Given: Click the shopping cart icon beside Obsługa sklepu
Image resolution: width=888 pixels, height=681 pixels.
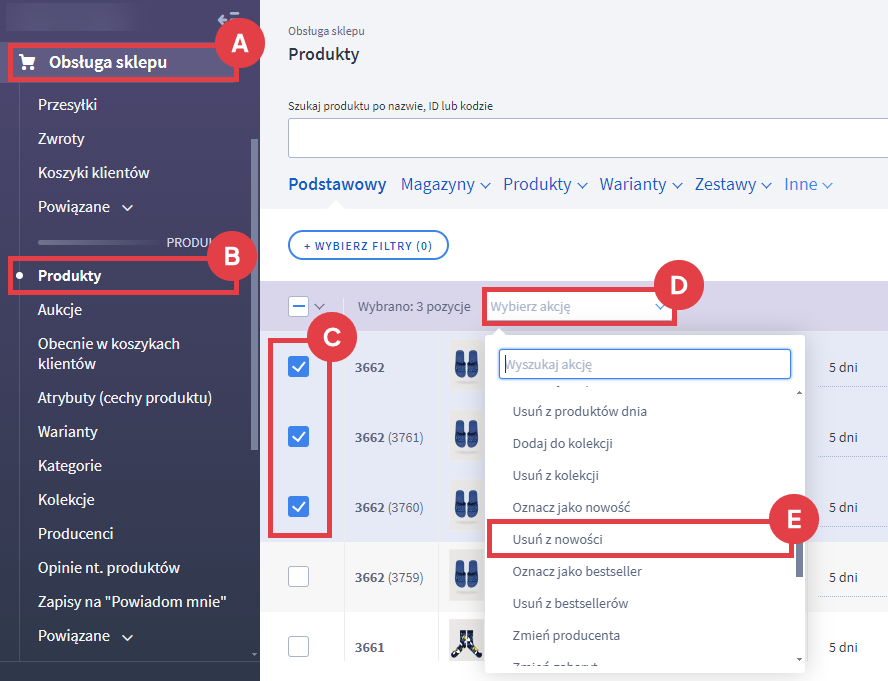Looking at the screenshot, I should coord(27,64).
